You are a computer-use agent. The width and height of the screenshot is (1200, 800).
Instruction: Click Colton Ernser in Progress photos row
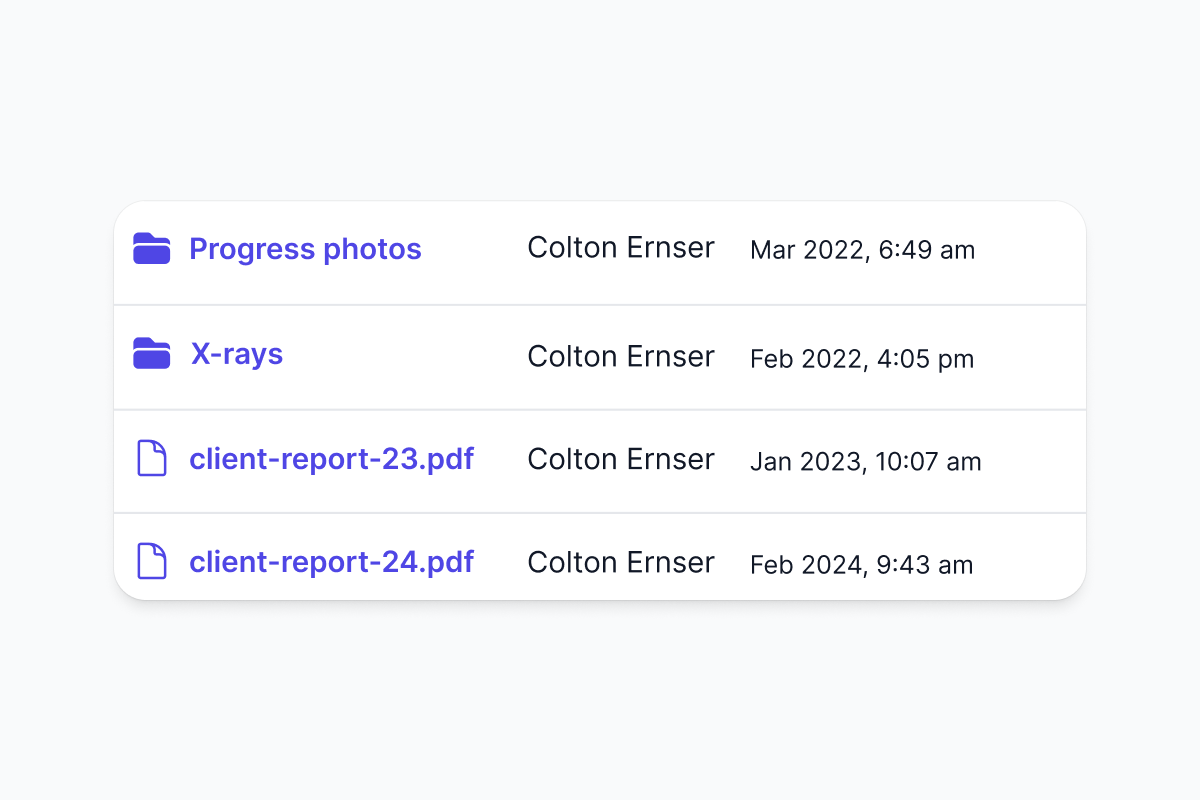coord(620,248)
